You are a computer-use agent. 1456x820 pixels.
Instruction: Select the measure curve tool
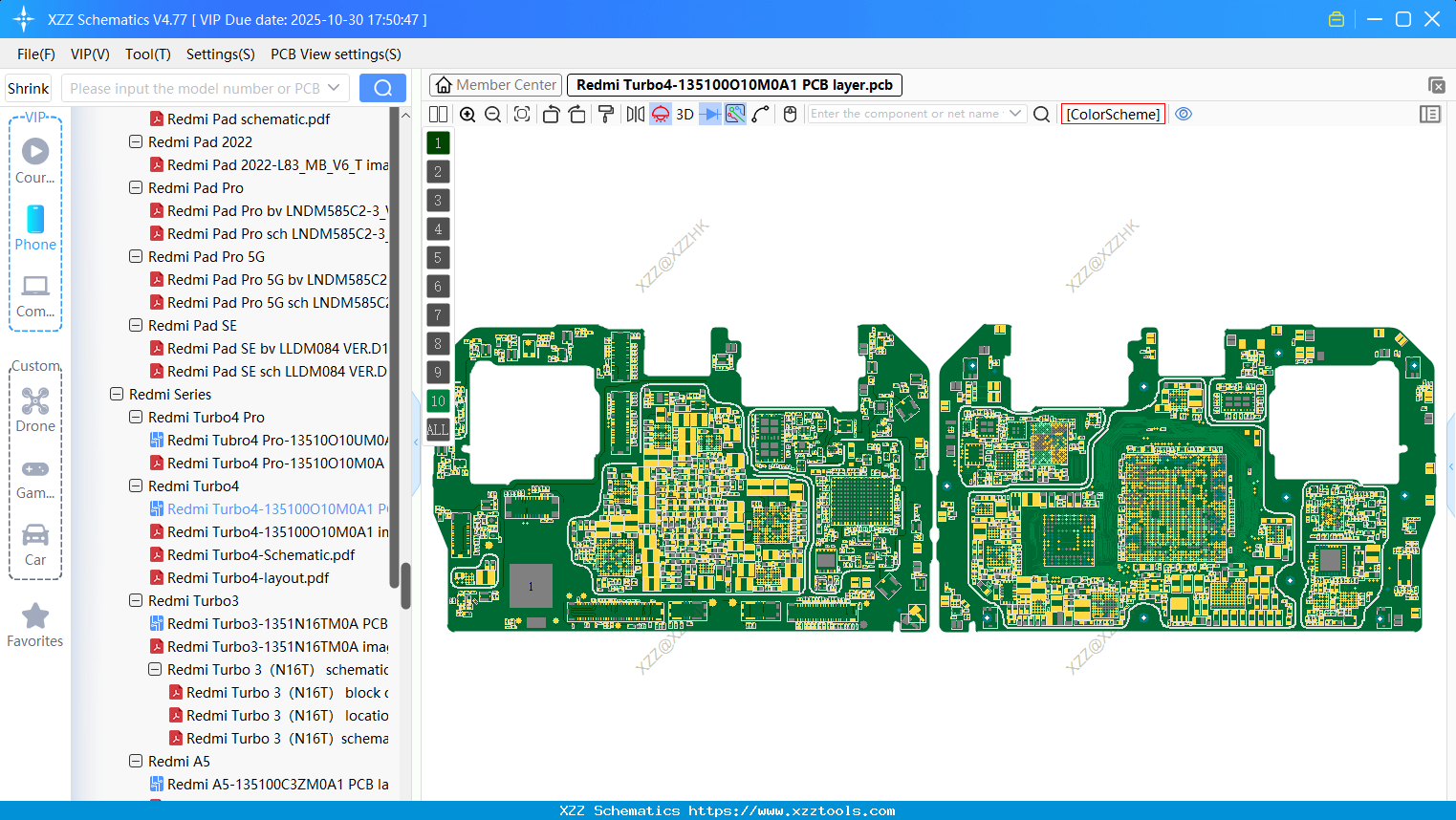761,114
